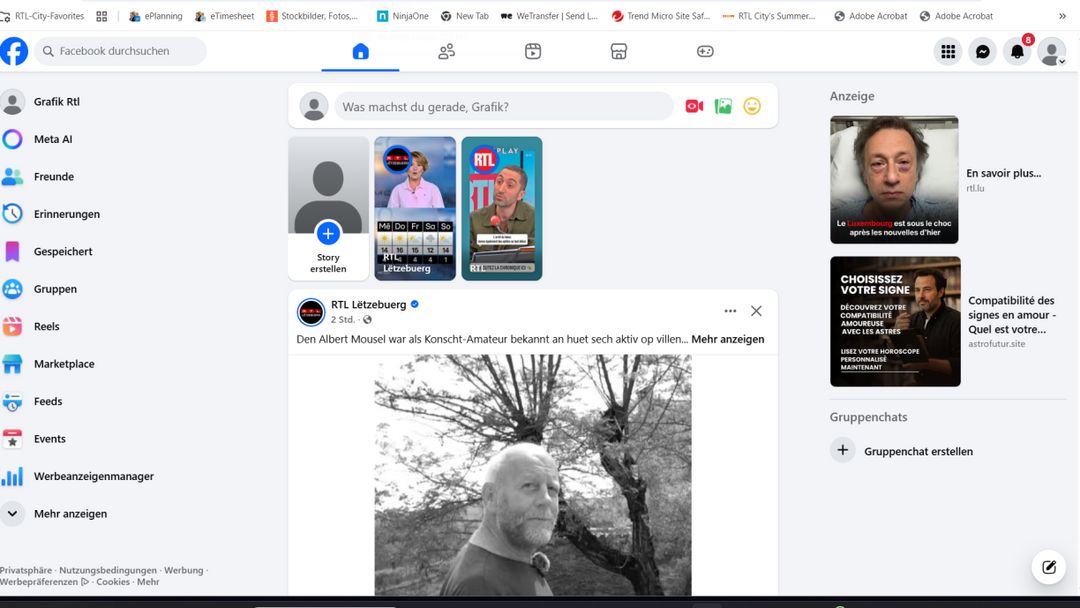Screen dimensions: 1080x608
Task: Click the new message pencil icon
Action: click(x=1048, y=567)
